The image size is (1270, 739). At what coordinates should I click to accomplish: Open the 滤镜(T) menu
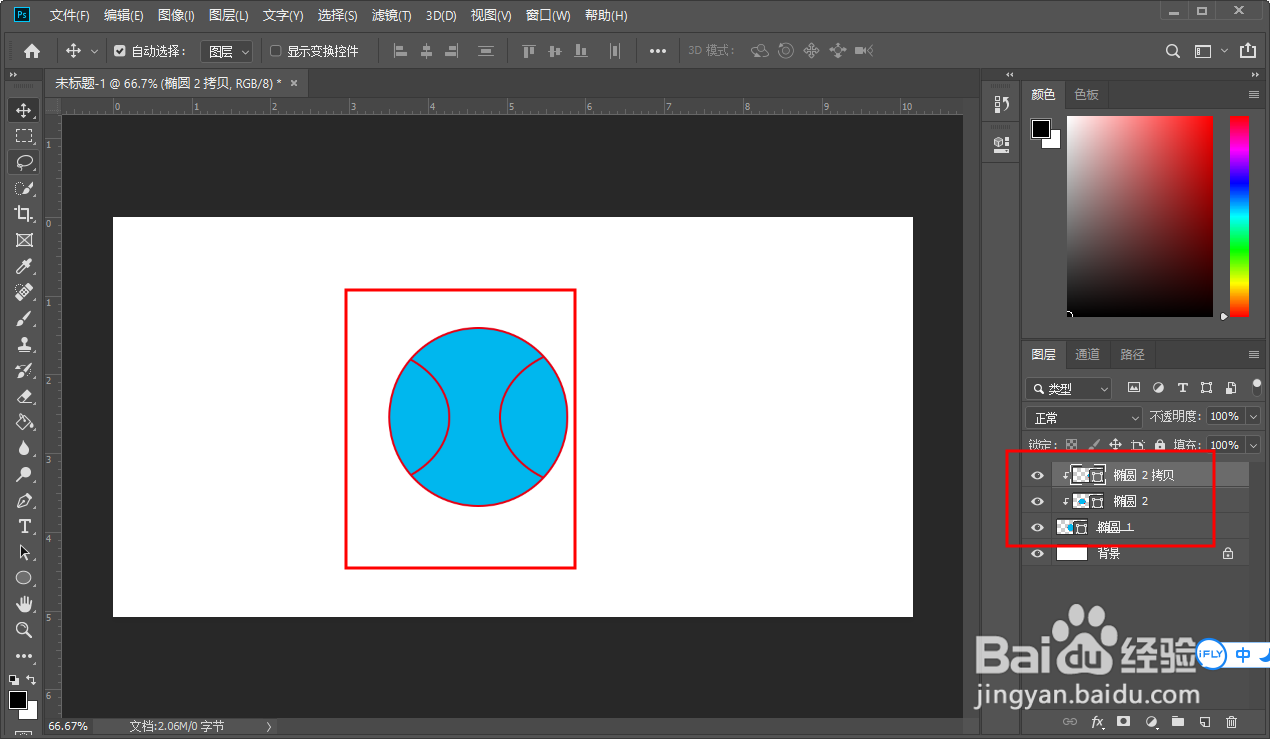point(391,15)
